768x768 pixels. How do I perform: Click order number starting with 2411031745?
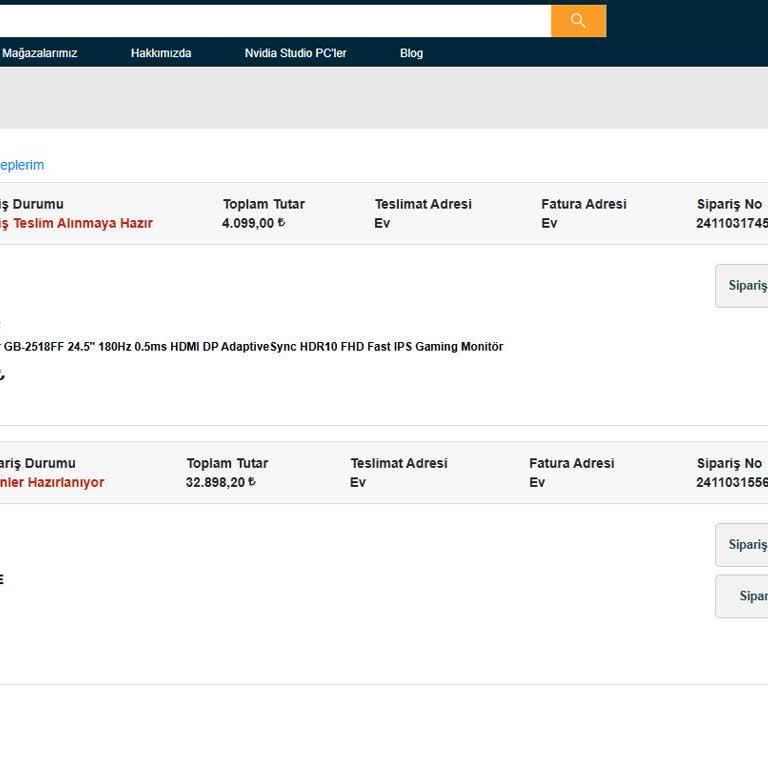pos(732,223)
